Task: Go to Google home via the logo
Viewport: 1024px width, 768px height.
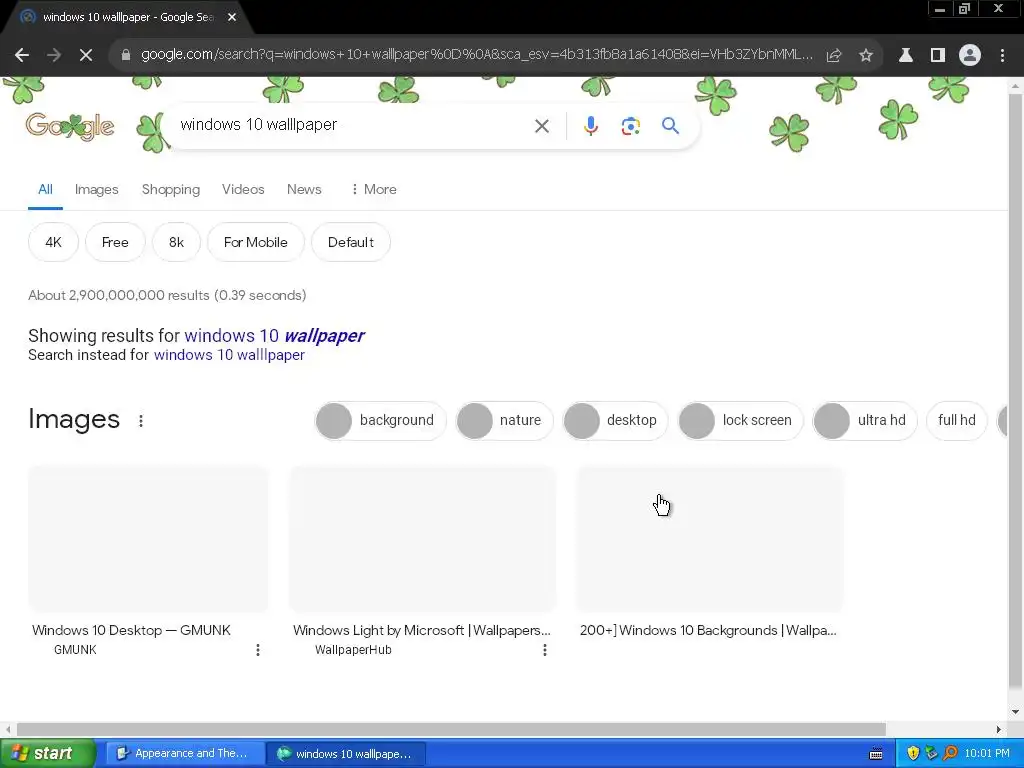Action: pyautogui.click(x=70, y=126)
